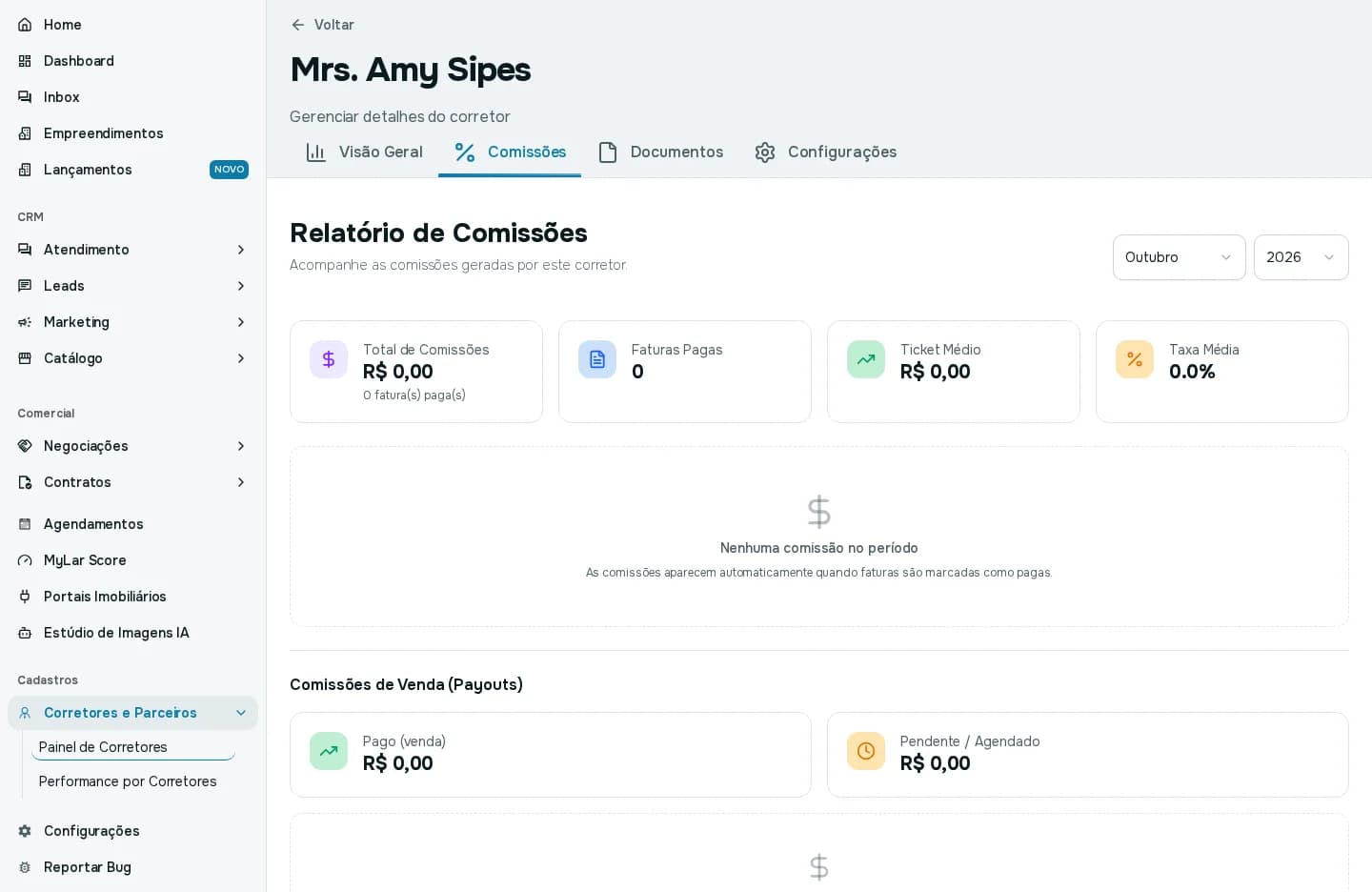Click the NOVO badge beside Lançamentos

(x=229, y=170)
